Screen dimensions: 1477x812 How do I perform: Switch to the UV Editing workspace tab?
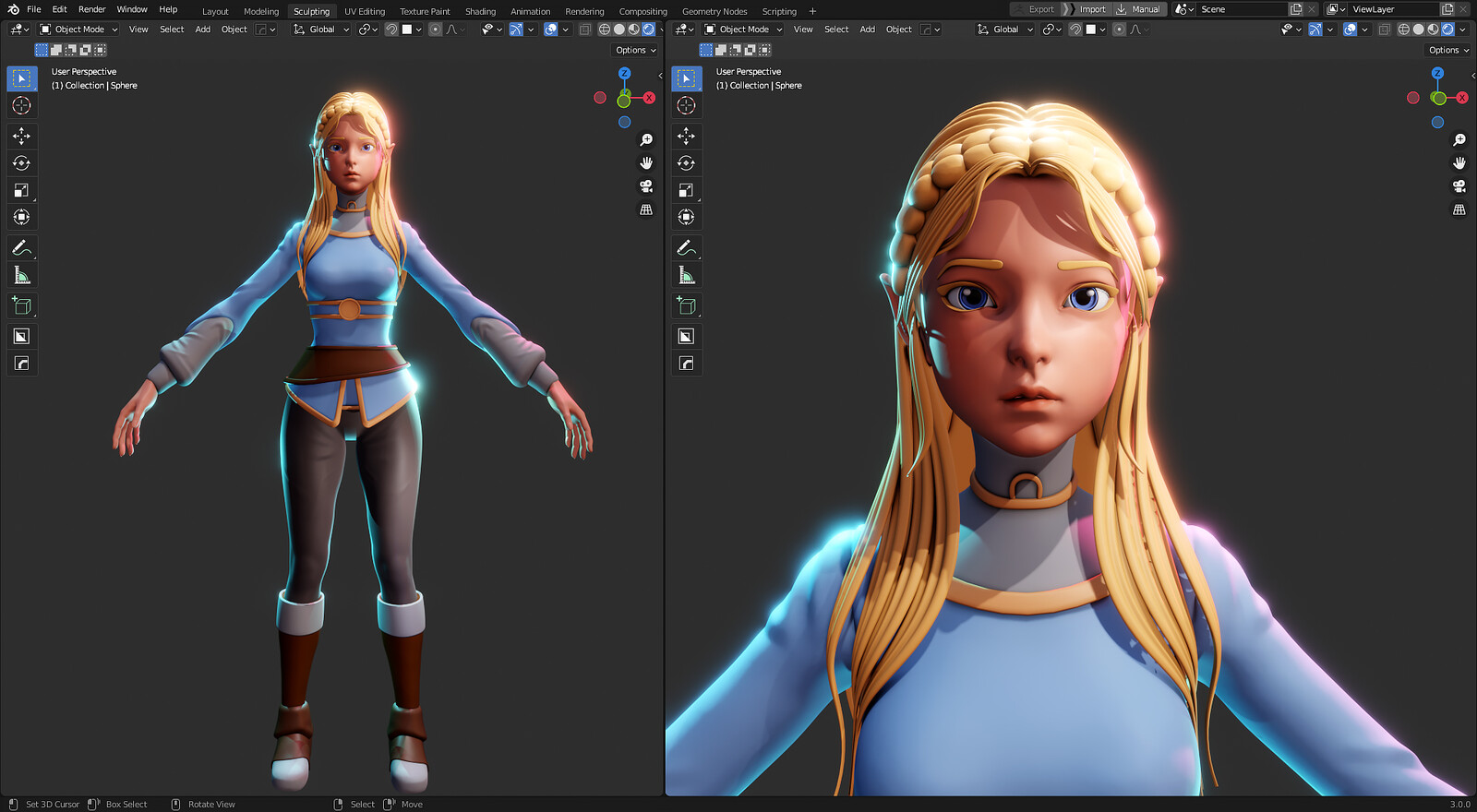tap(365, 12)
